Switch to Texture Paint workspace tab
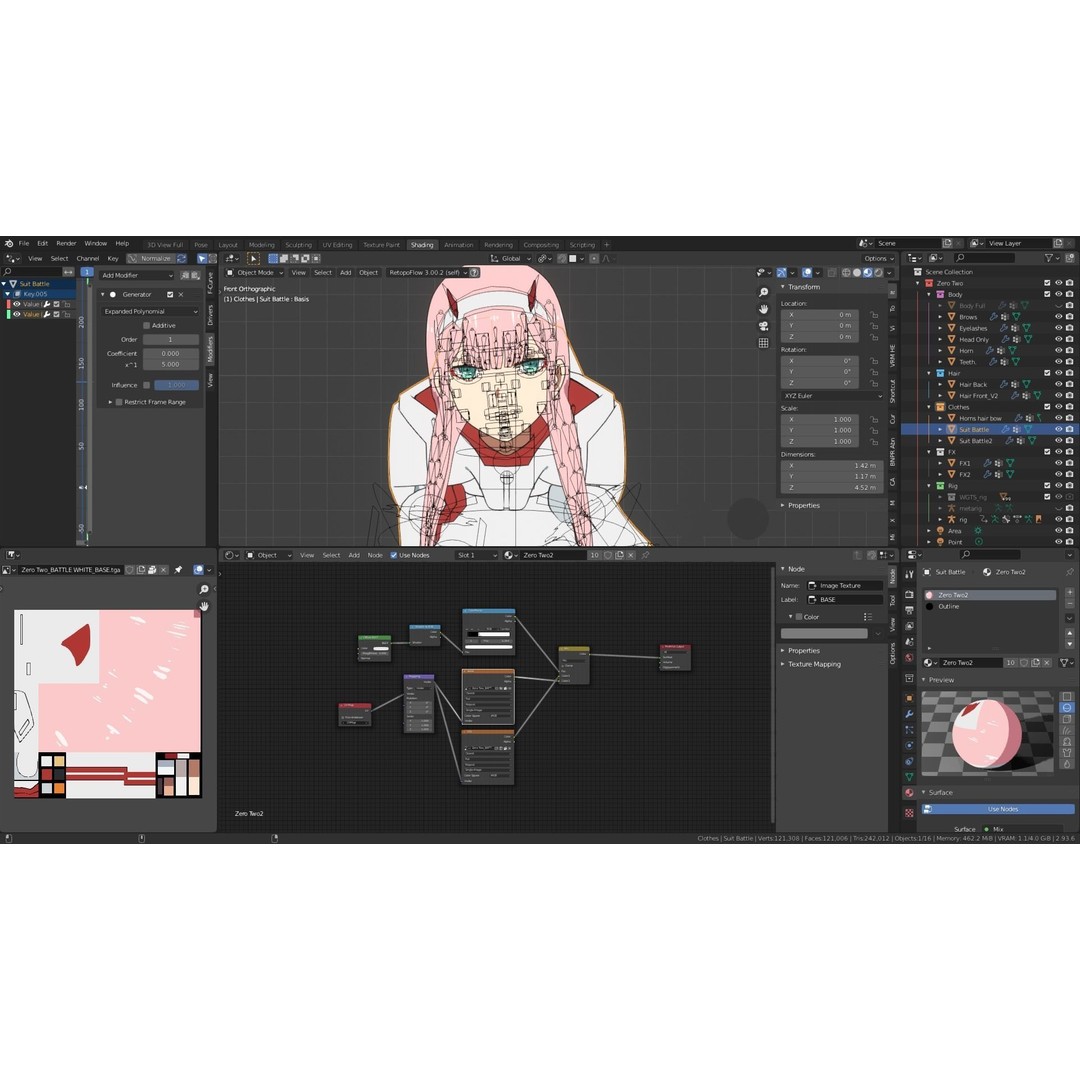Screen dimensions: 1080x1080 [x=381, y=245]
